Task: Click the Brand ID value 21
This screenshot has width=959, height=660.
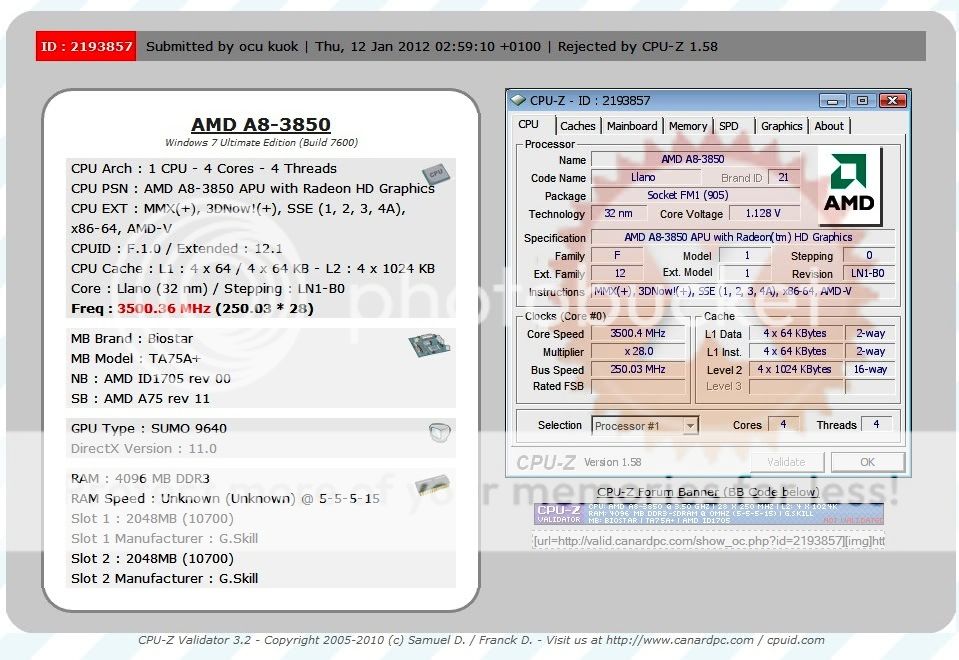Action: click(x=783, y=177)
